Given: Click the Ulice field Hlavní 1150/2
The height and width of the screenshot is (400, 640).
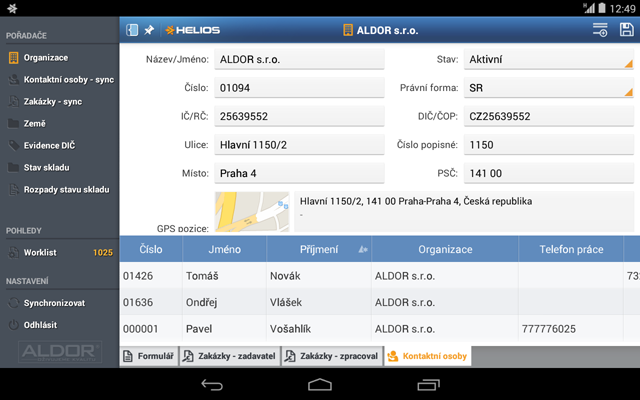Looking at the screenshot, I should [299, 145].
